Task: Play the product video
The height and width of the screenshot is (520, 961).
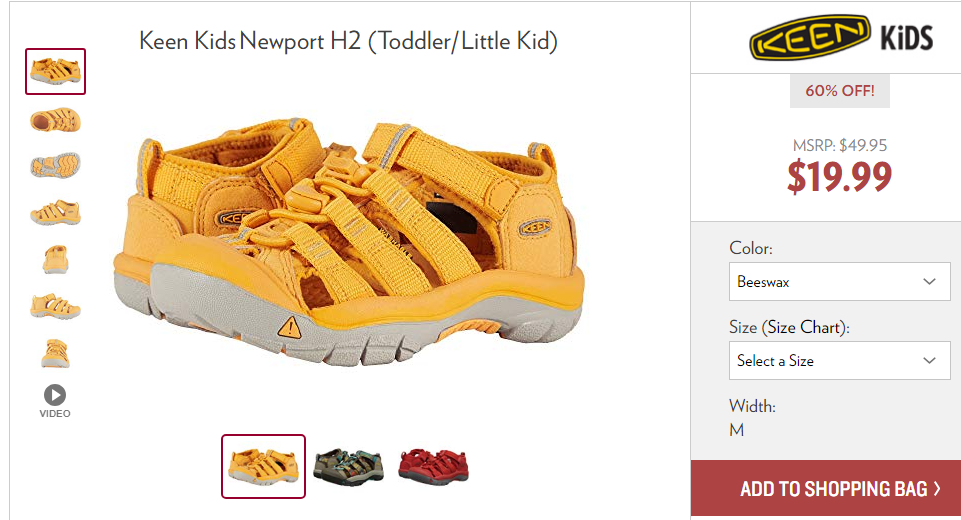Action: click(x=55, y=402)
